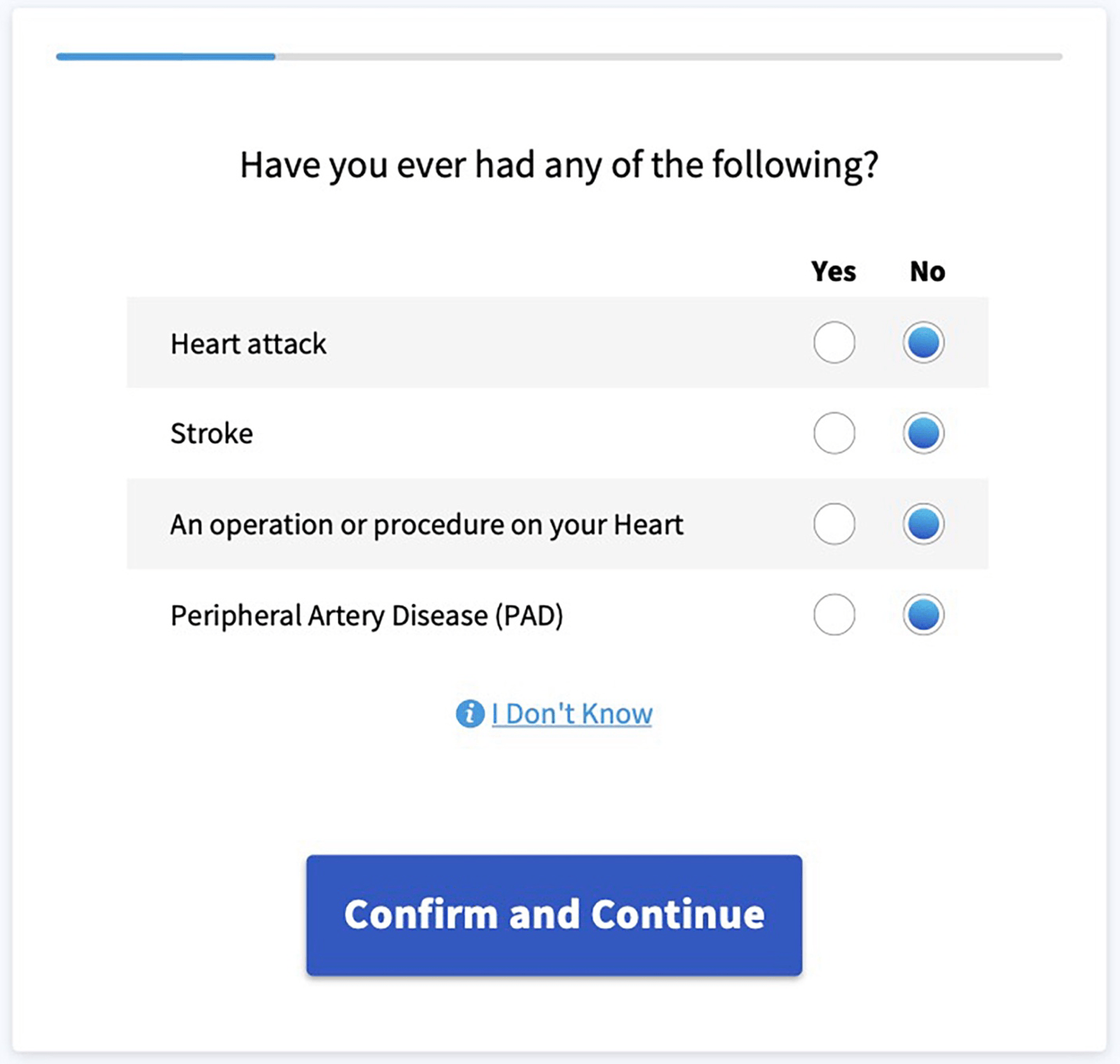Click the info icon beside I Don't Know
1120x1064 pixels.
(469, 714)
